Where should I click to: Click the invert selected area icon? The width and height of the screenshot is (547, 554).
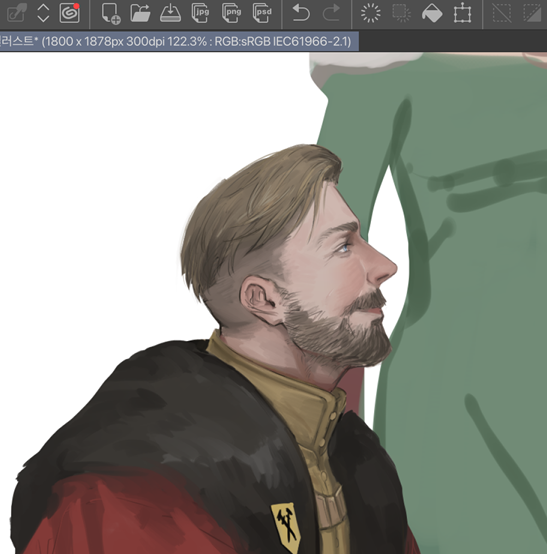click(532, 13)
